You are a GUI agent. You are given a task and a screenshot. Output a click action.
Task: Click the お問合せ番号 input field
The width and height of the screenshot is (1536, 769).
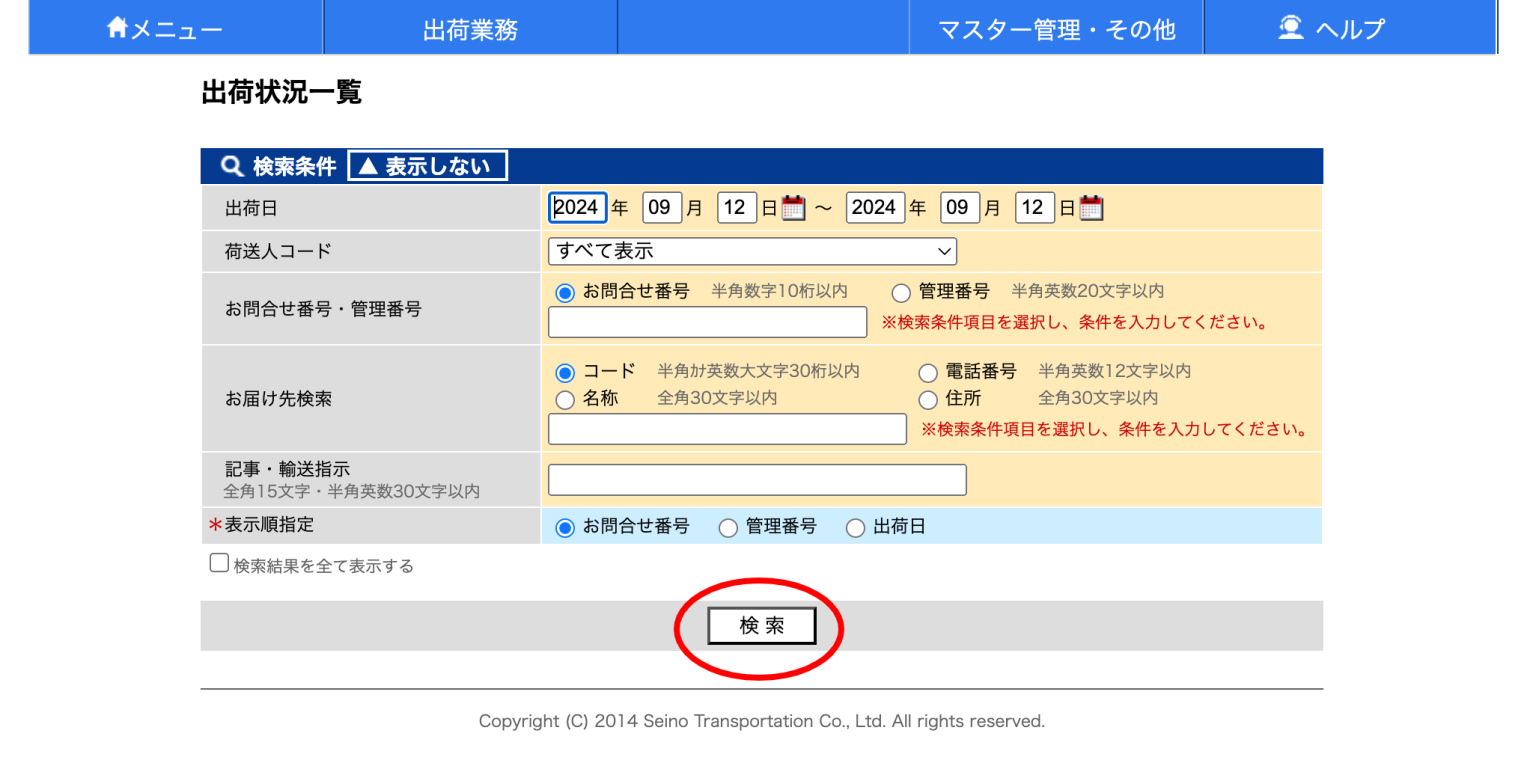click(707, 321)
